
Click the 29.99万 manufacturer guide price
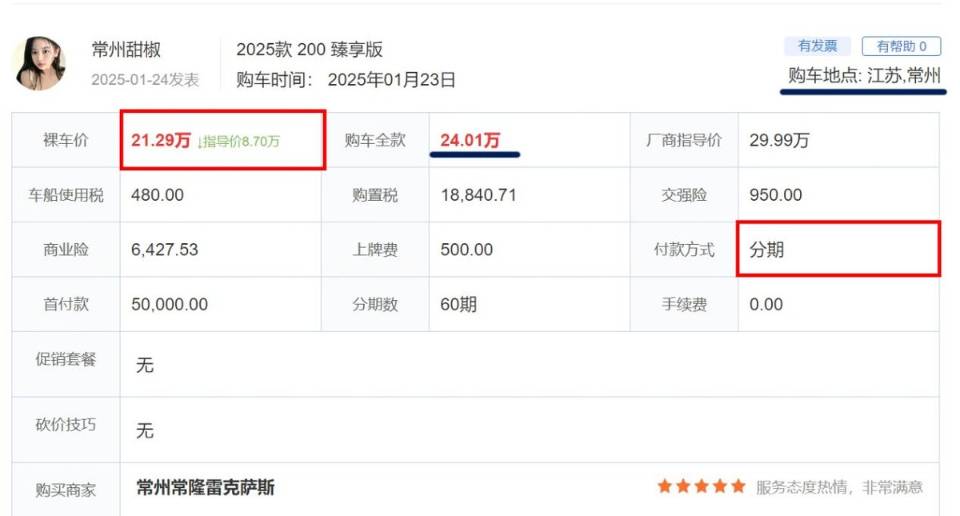(x=779, y=141)
